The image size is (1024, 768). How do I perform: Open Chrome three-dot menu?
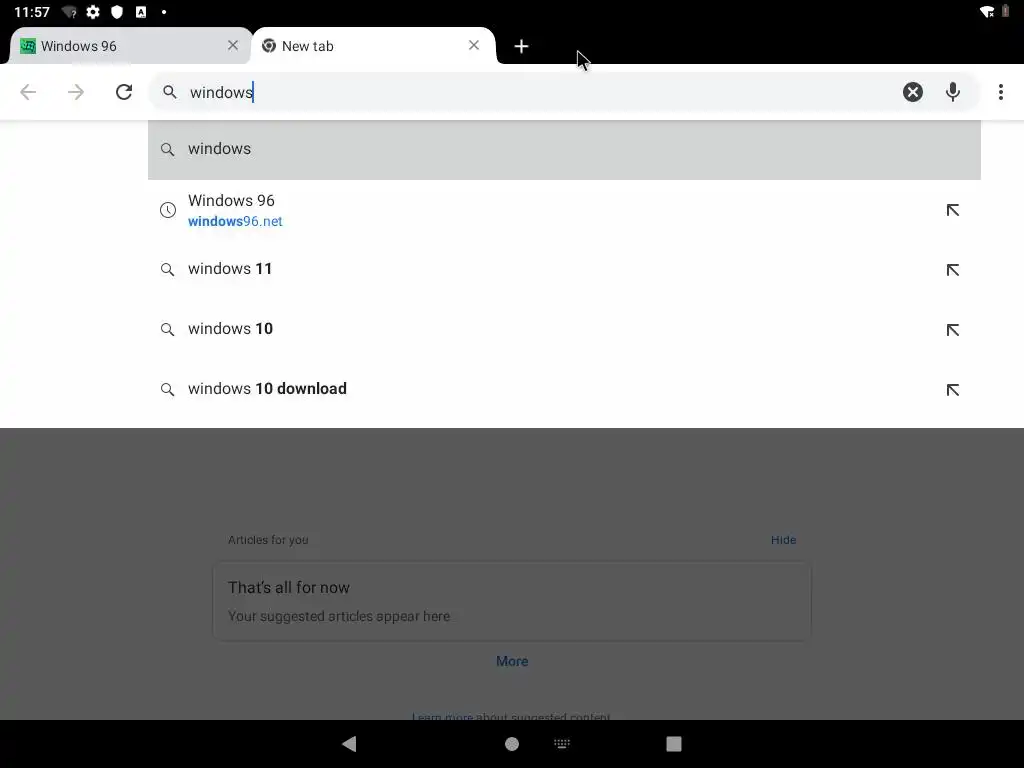coord(1000,92)
